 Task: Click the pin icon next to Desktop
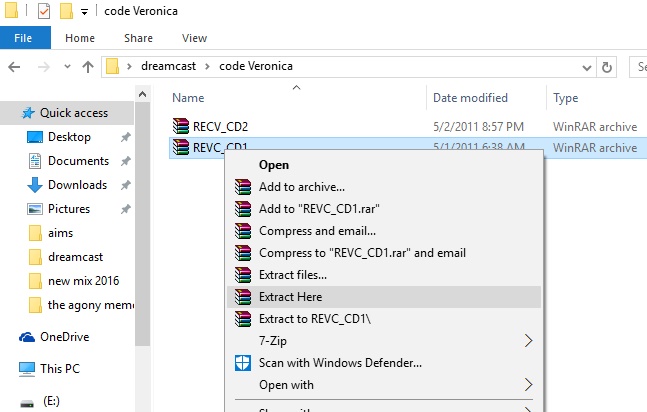(125, 137)
